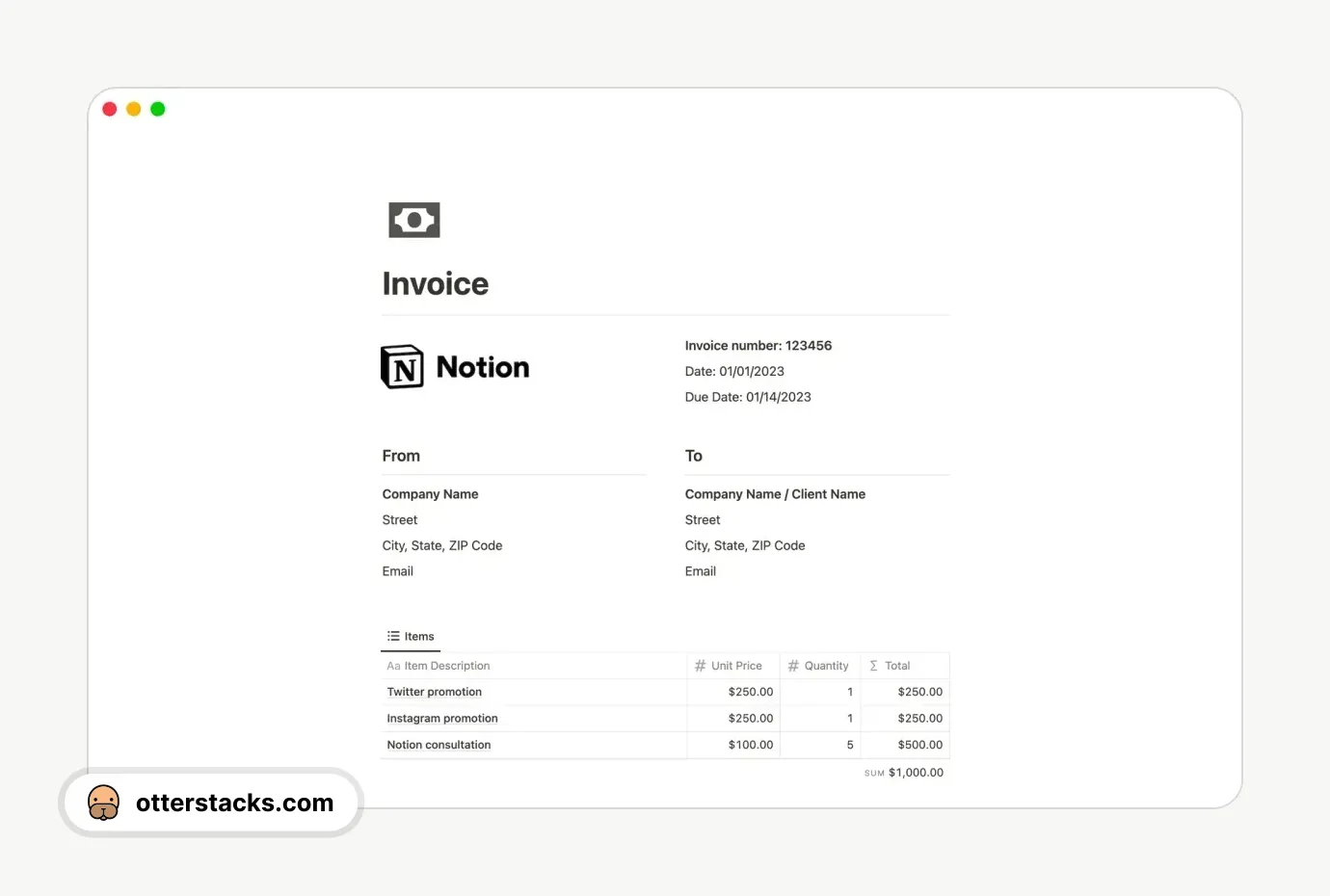Screen dimensions: 1330x896
Task: Click City, State, ZIP Code under From
Action: pos(442,545)
